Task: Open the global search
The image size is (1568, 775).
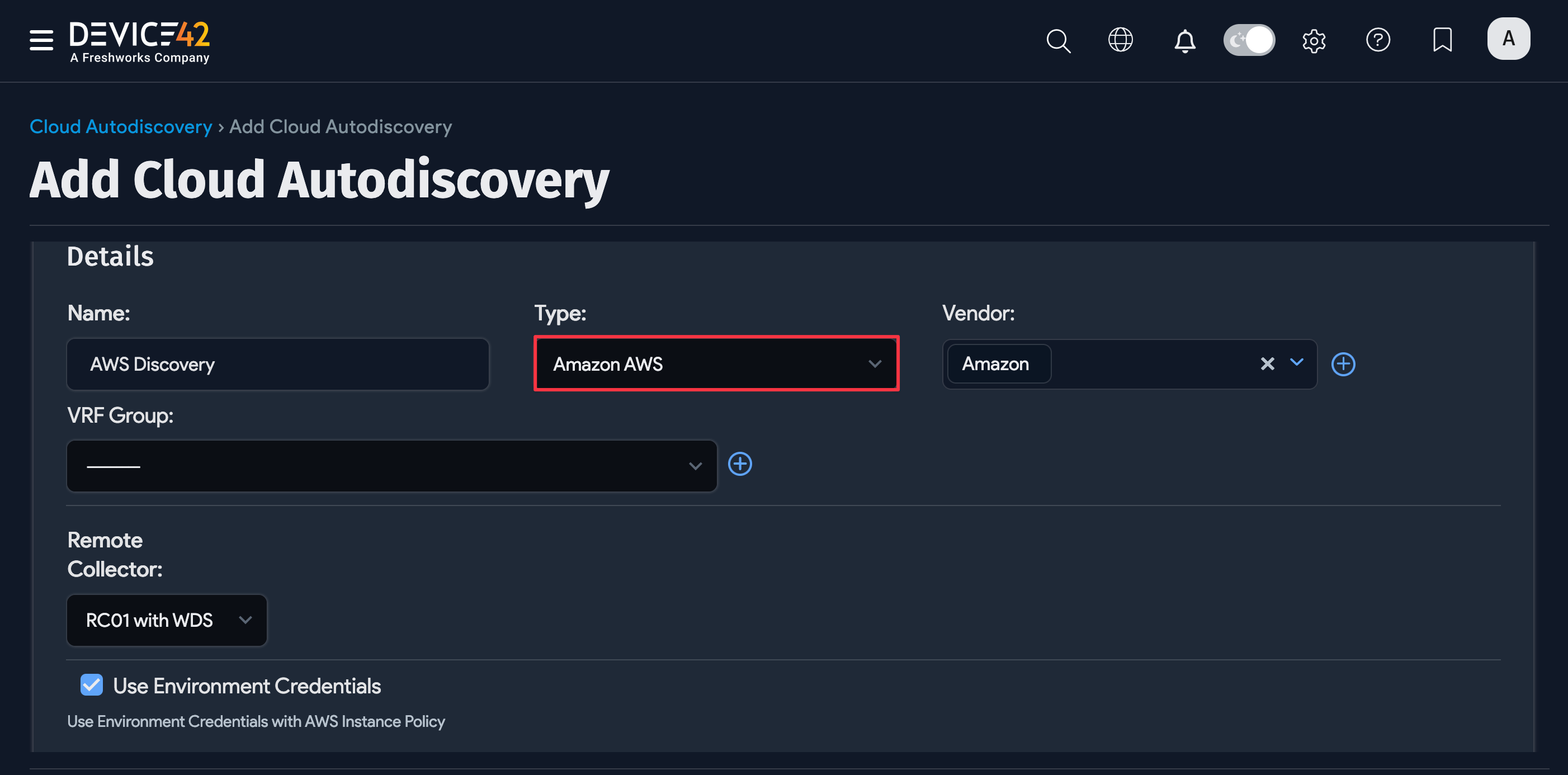Action: [x=1058, y=40]
